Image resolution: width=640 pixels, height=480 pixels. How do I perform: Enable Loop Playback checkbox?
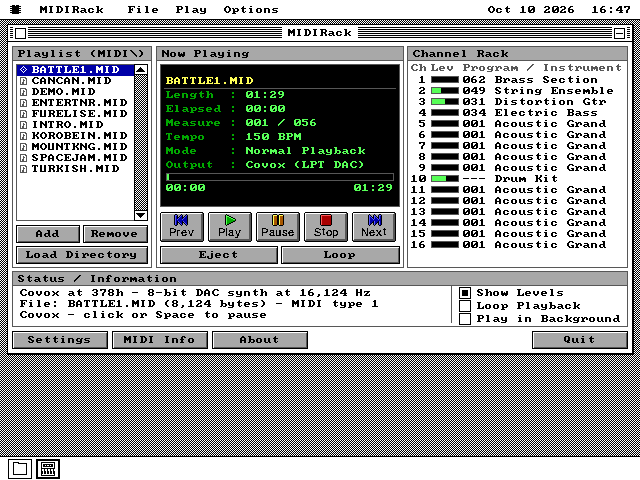pyautogui.click(x=465, y=306)
